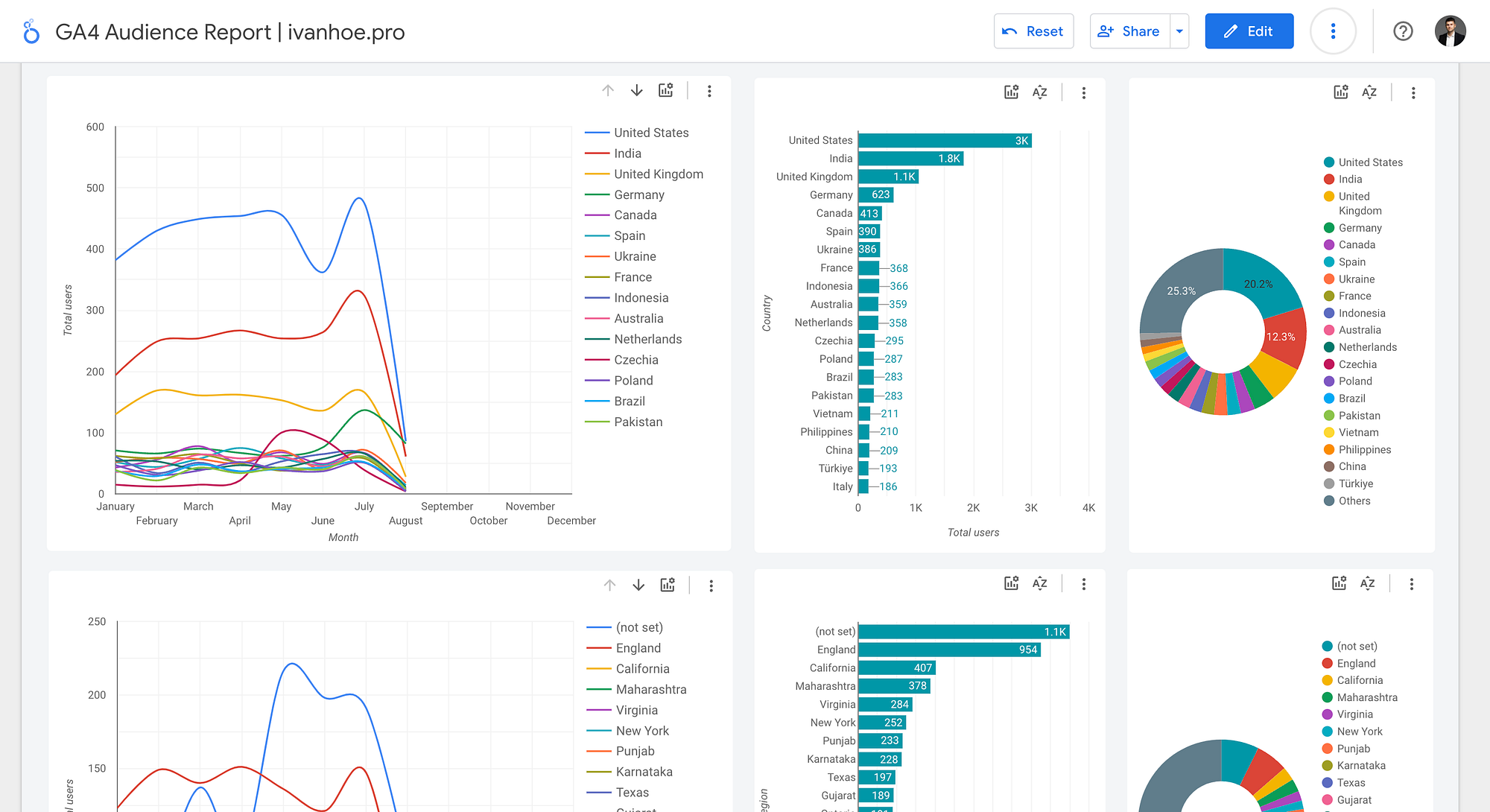Click the United States 3K bar
Image resolution: width=1490 pixels, height=812 pixels.
(x=945, y=140)
